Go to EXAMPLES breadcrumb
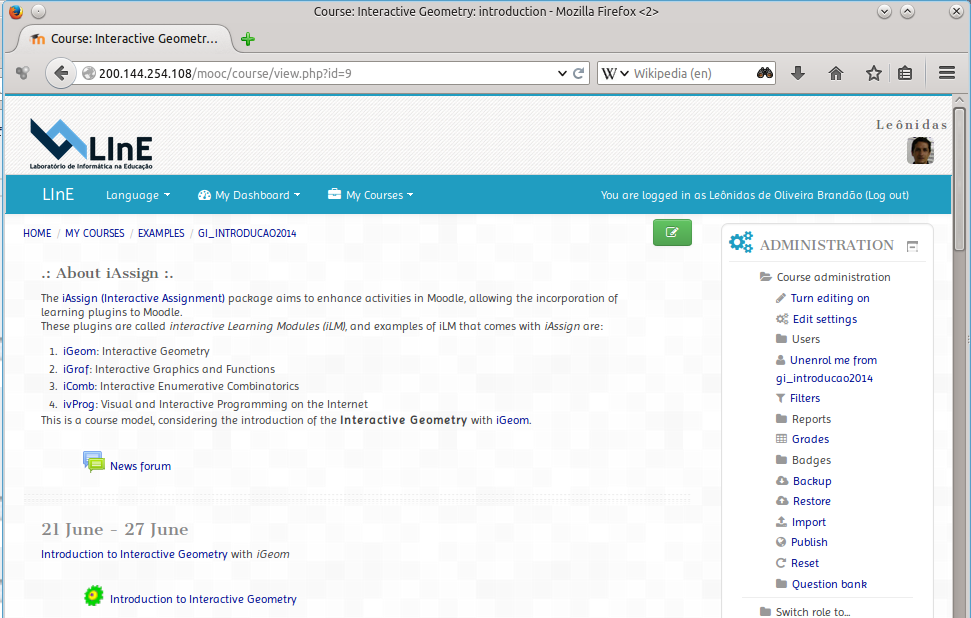Screen dimensions: 971x618 point(161,233)
